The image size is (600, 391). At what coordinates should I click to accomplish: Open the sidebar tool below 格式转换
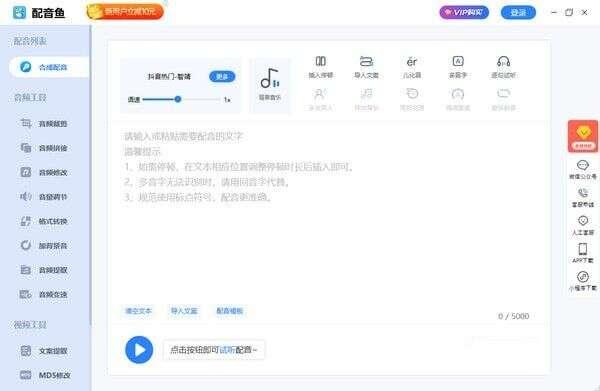pyautogui.click(x=44, y=245)
